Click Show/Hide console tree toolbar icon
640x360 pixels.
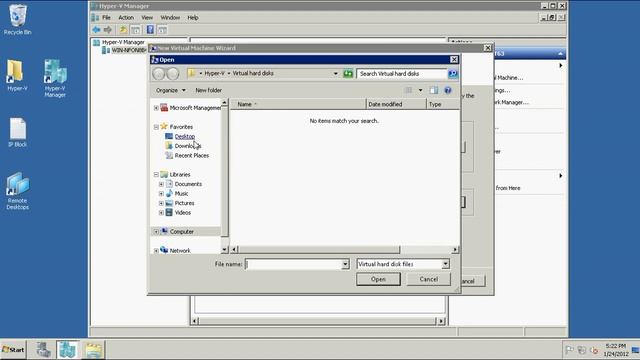click(x=136, y=30)
